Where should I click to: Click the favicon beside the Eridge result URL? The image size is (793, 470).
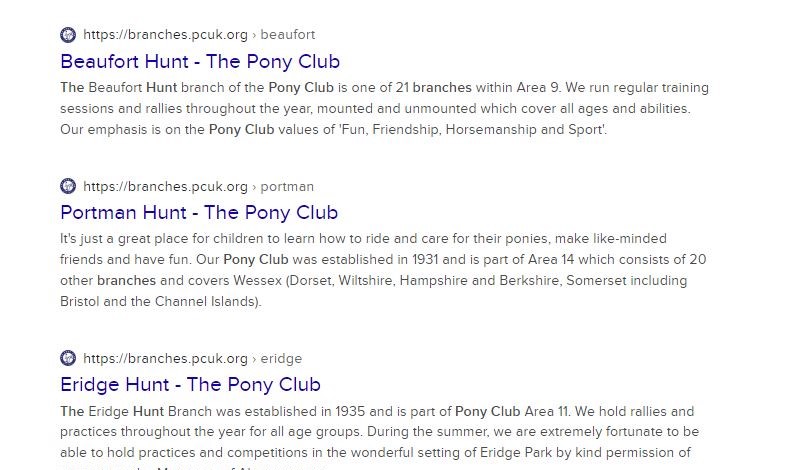[68, 358]
